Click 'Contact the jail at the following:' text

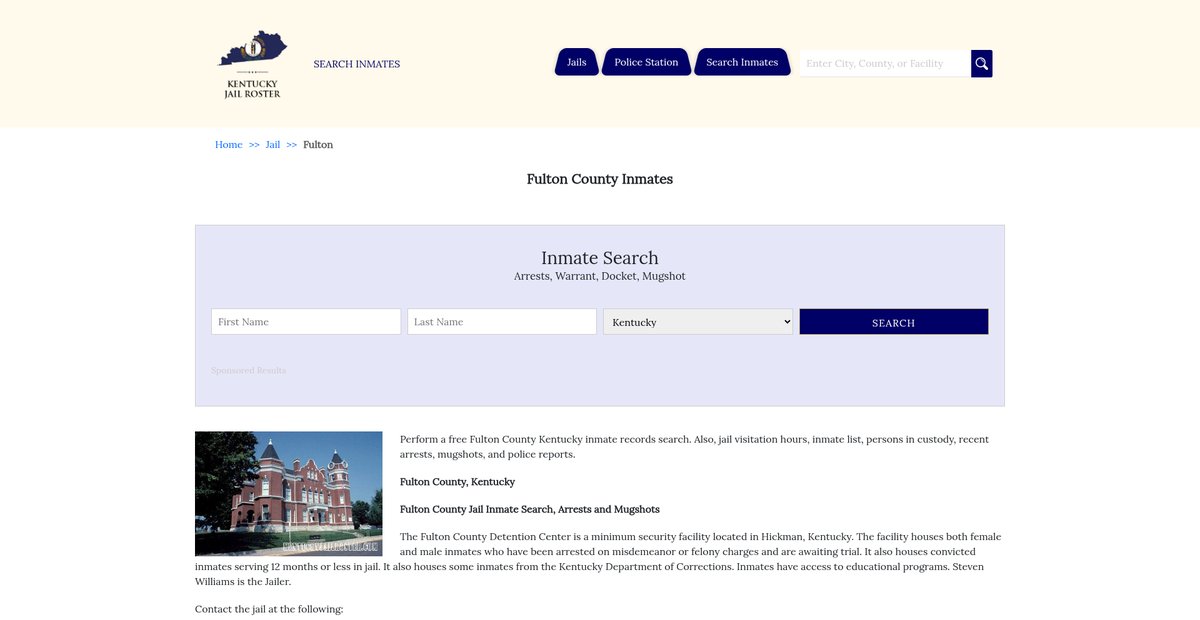[x=269, y=608]
